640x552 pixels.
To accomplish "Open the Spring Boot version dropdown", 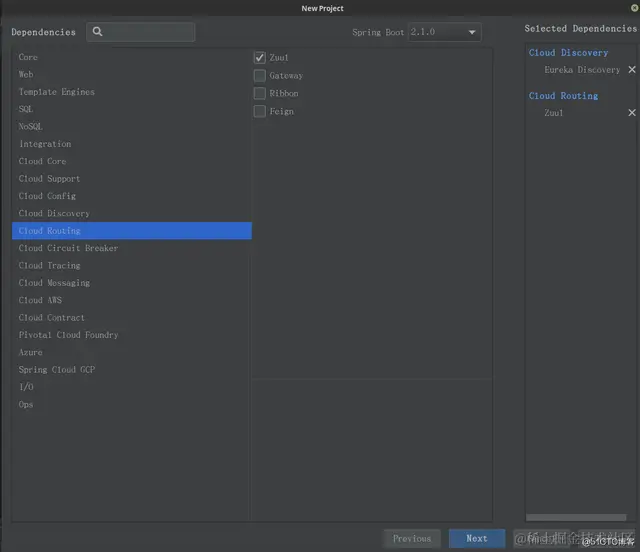I will coord(444,32).
